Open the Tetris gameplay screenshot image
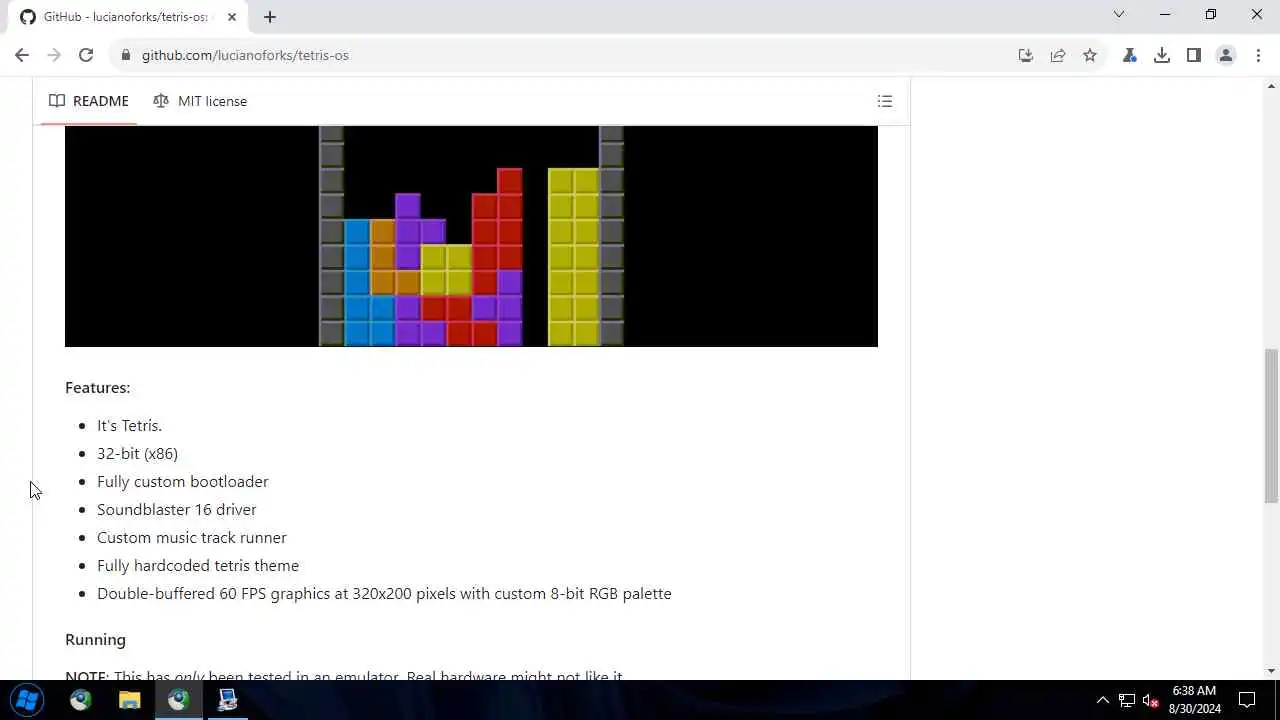 click(x=471, y=236)
